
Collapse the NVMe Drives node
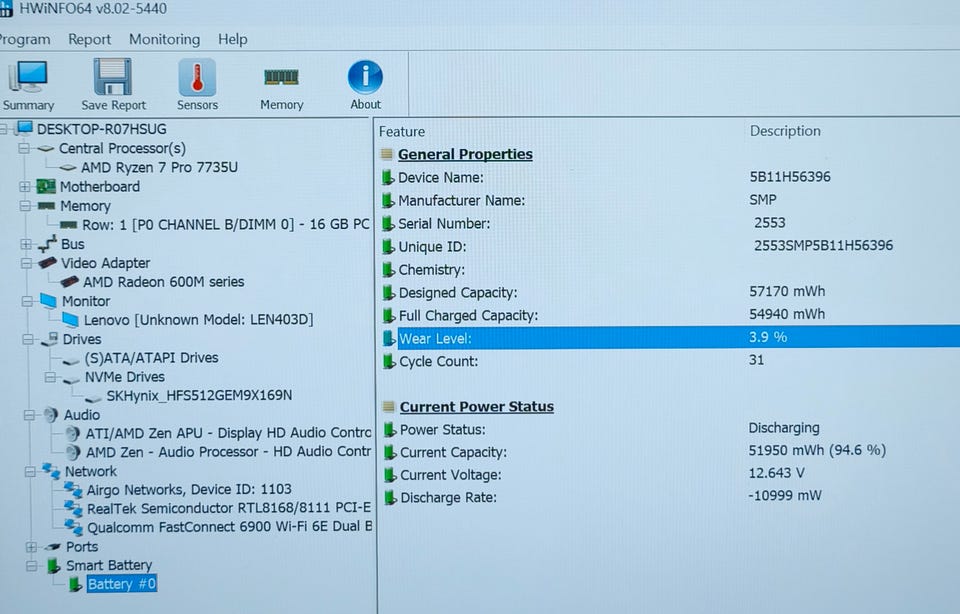[x=50, y=377]
